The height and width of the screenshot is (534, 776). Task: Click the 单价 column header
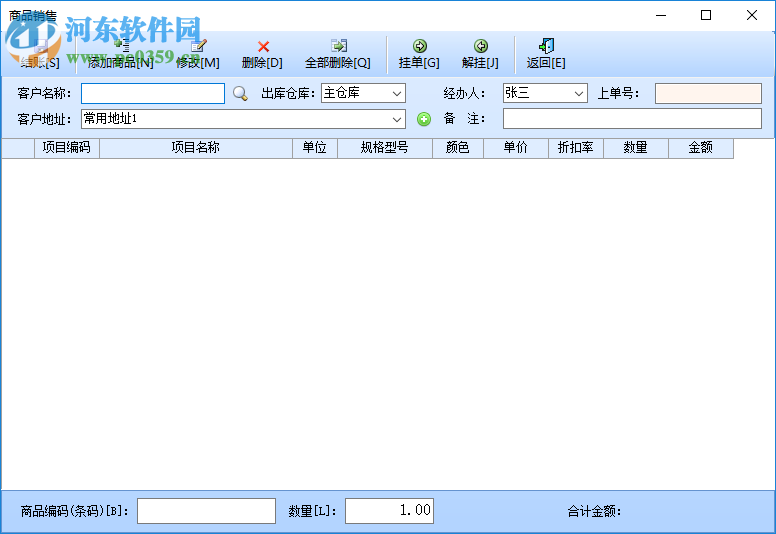point(516,148)
